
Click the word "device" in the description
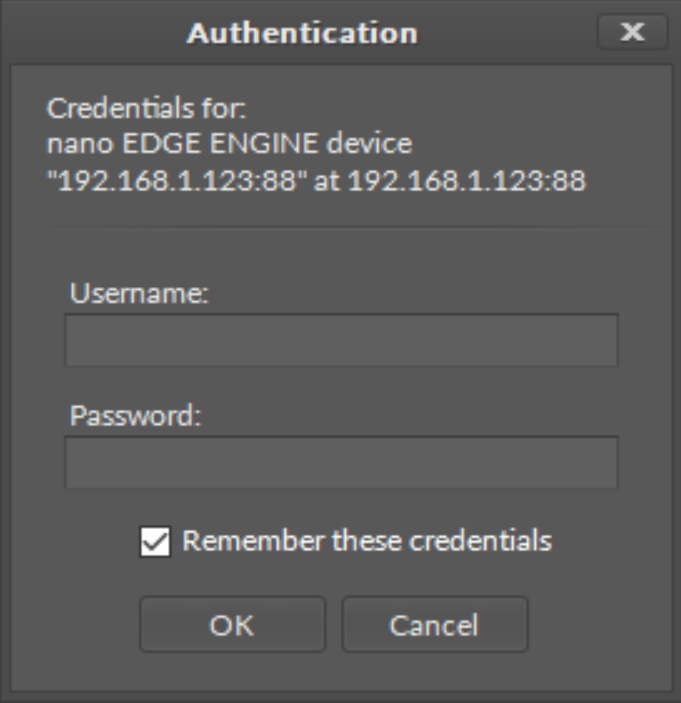pos(376,145)
